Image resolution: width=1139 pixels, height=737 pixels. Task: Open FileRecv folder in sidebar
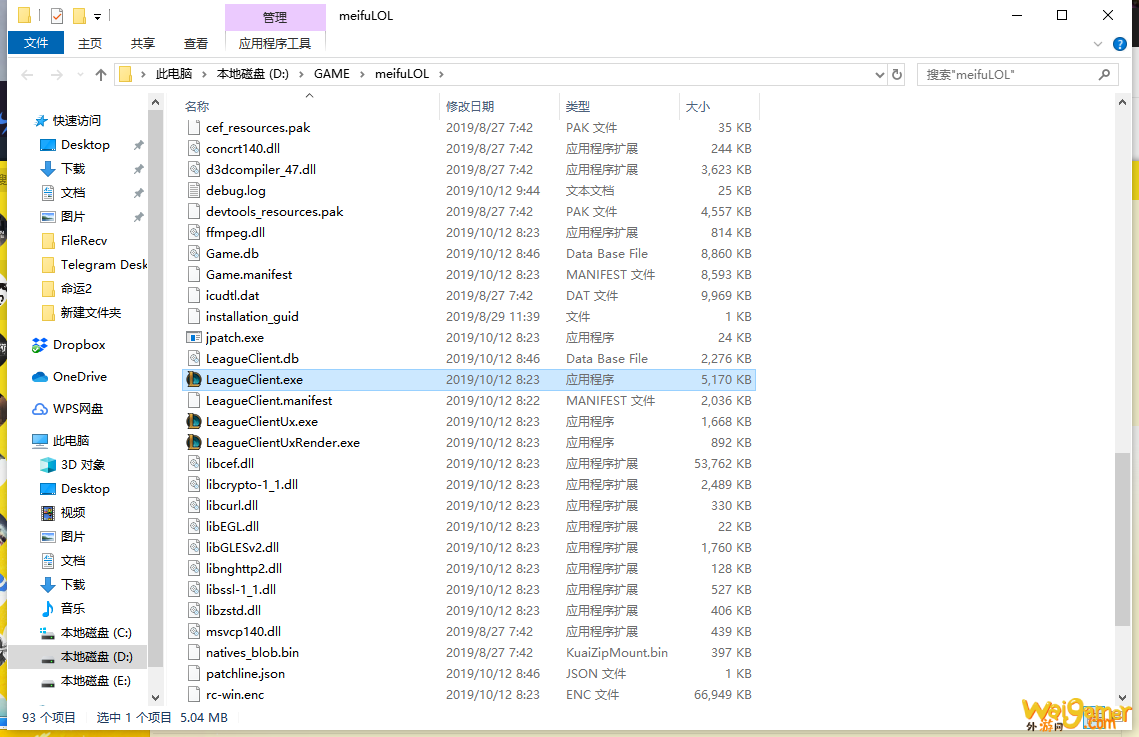click(x=84, y=240)
